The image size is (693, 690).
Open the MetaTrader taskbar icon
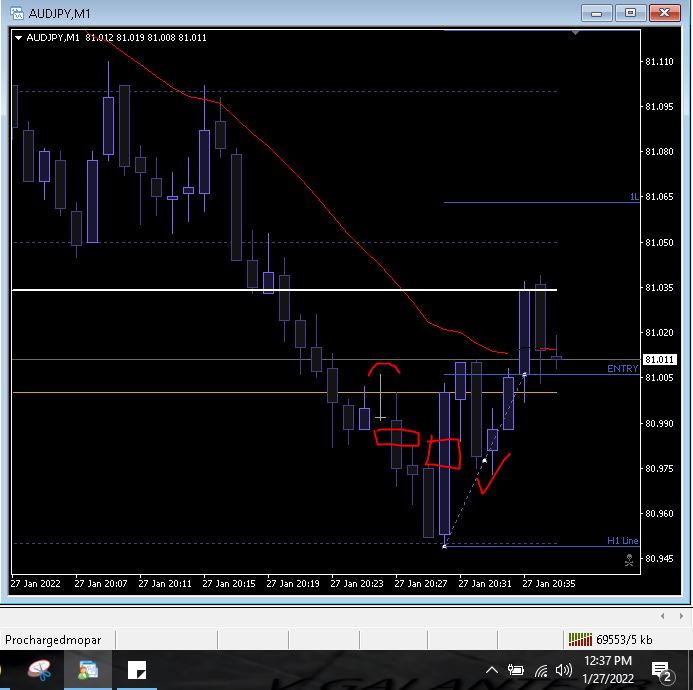pos(88,670)
